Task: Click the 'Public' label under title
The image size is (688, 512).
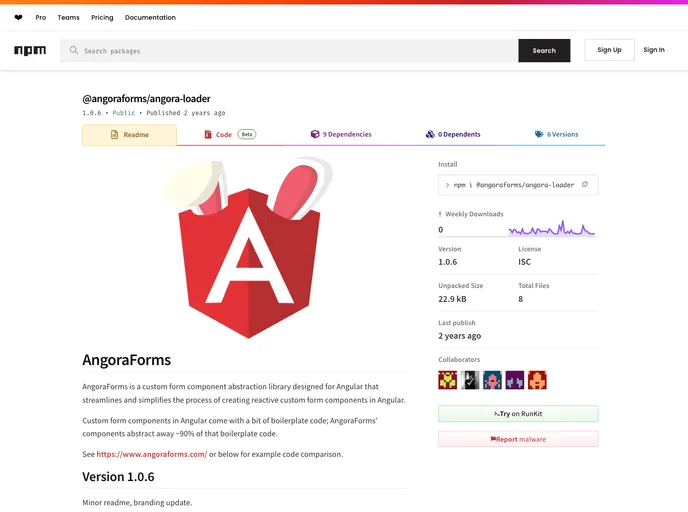Action: pos(124,113)
